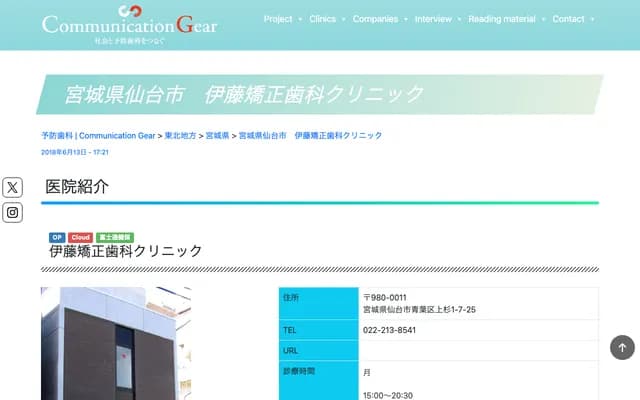Open the Reading material menu
The height and width of the screenshot is (400, 640).
coord(502,19)
